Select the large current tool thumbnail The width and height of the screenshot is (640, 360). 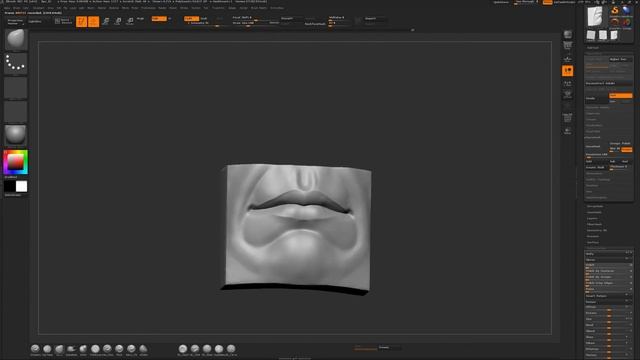pos(595,17)
